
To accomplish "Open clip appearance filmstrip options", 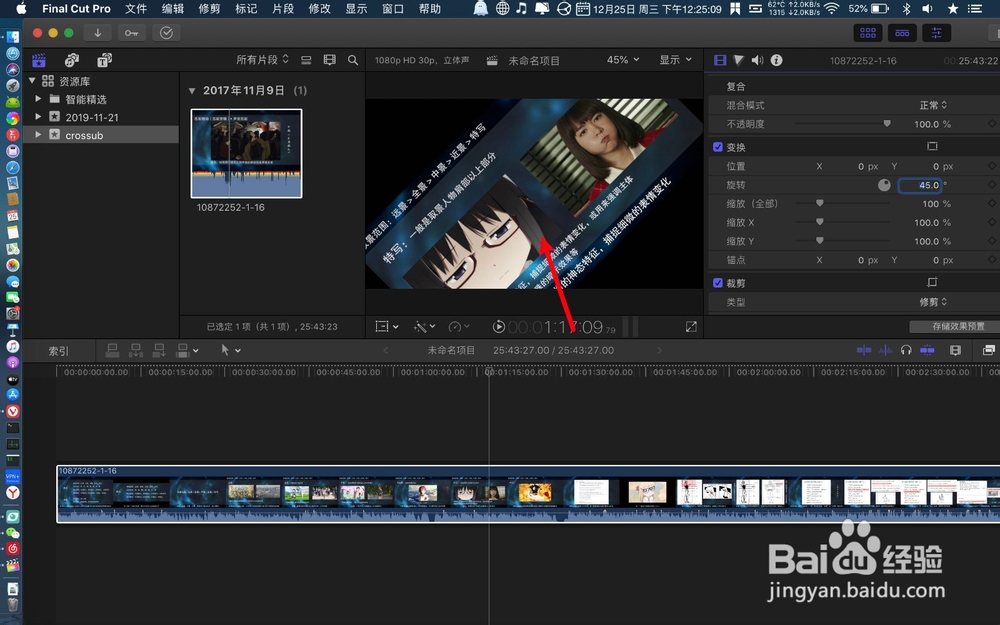I will (x=329, y=60).
